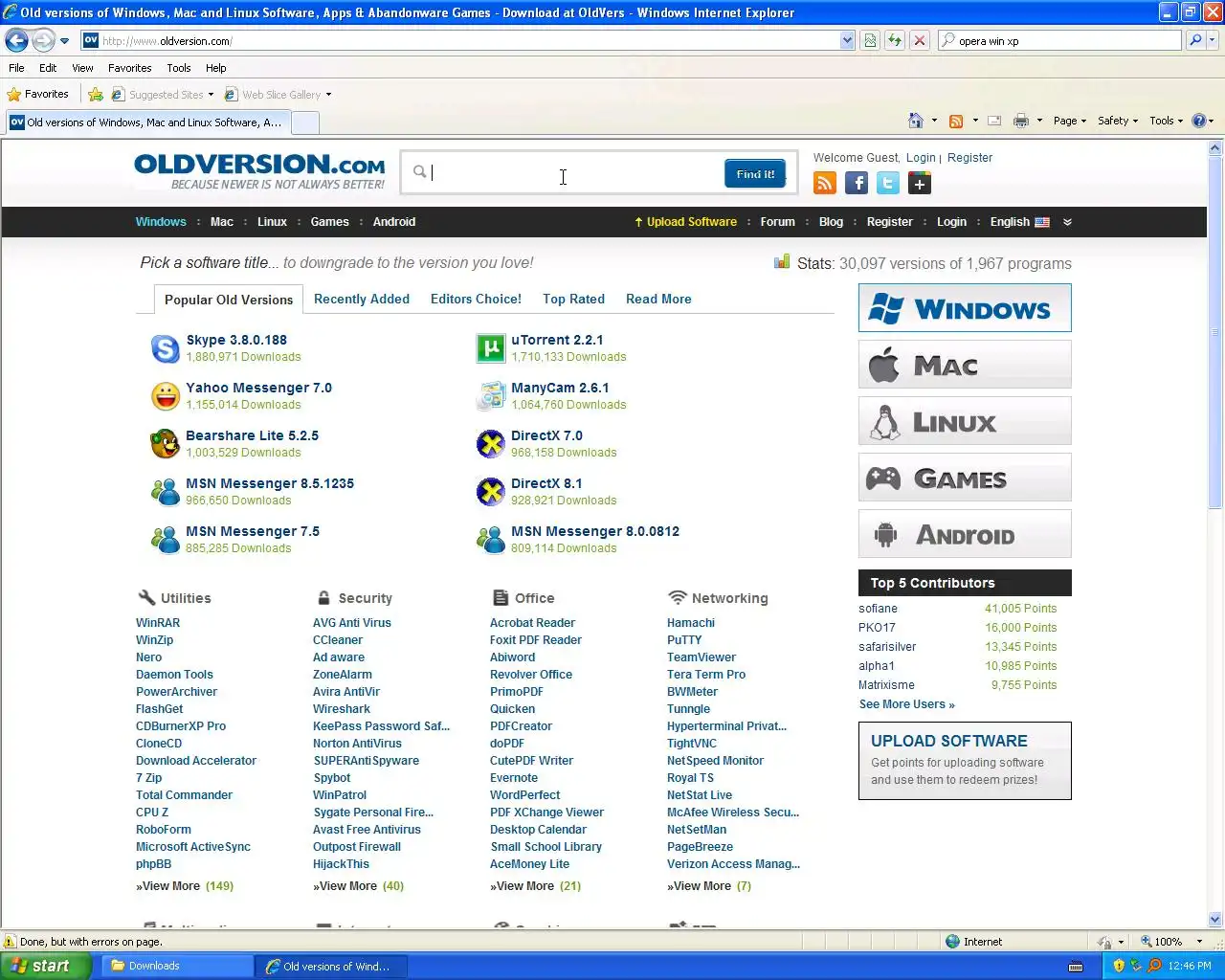Click the Windows platform banner button
The width and height of the screenshot is (1225, 980).
pos(965,307)
